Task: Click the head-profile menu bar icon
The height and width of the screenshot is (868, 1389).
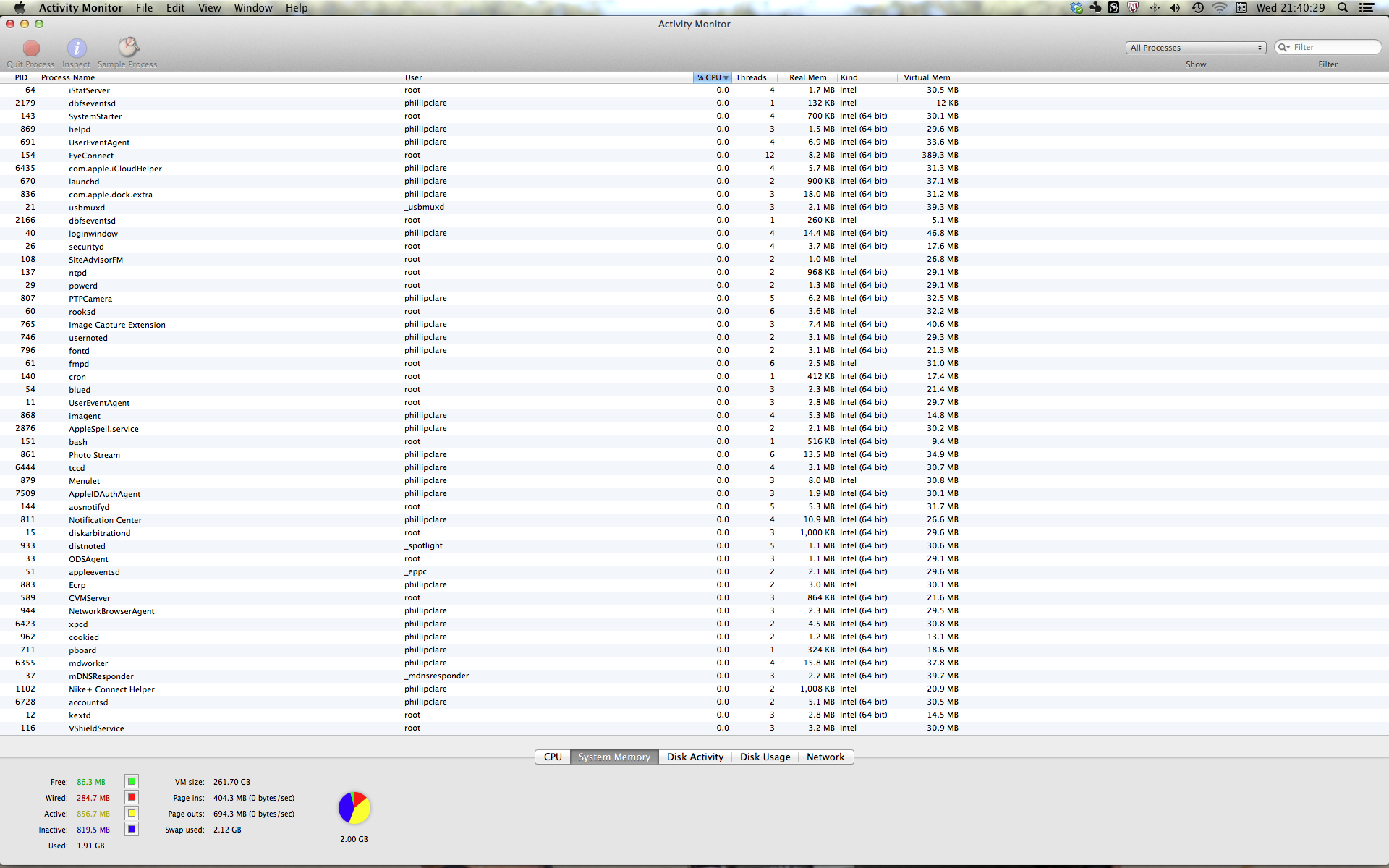Action: 1113,8
